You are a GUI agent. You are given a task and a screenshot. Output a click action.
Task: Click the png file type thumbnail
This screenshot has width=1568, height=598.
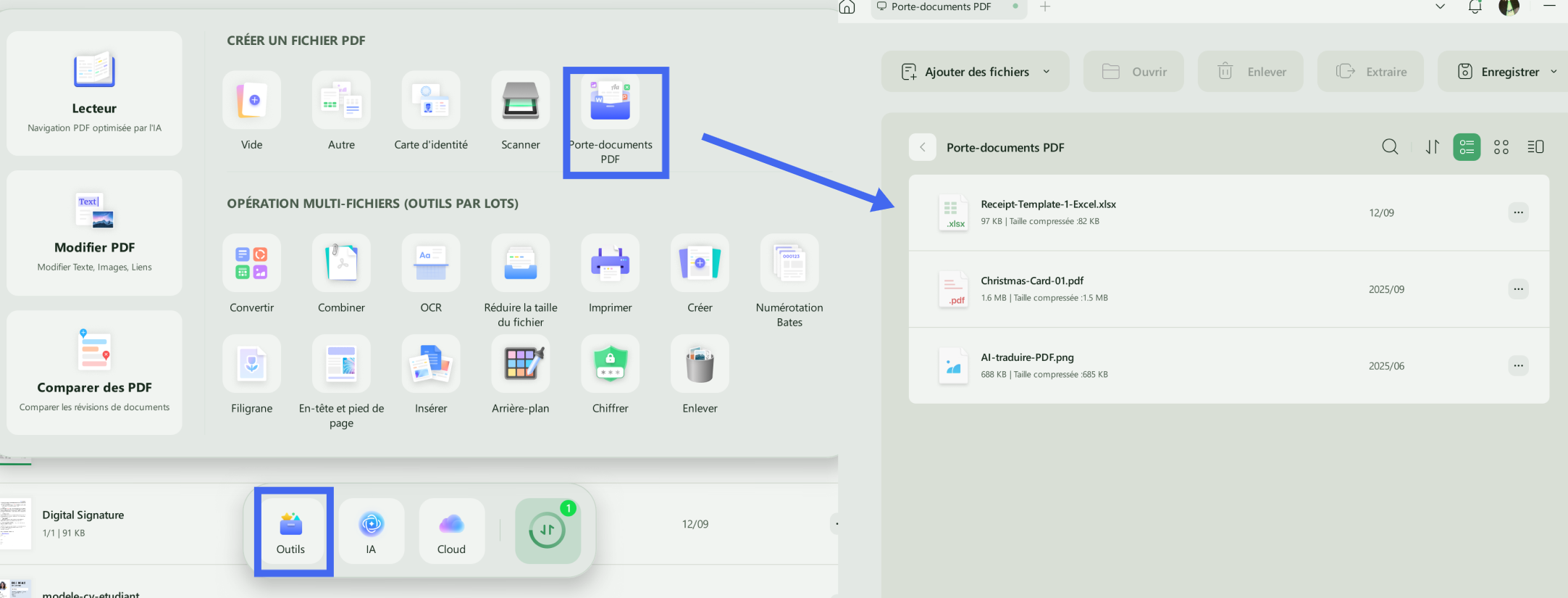tap(953, 365)
